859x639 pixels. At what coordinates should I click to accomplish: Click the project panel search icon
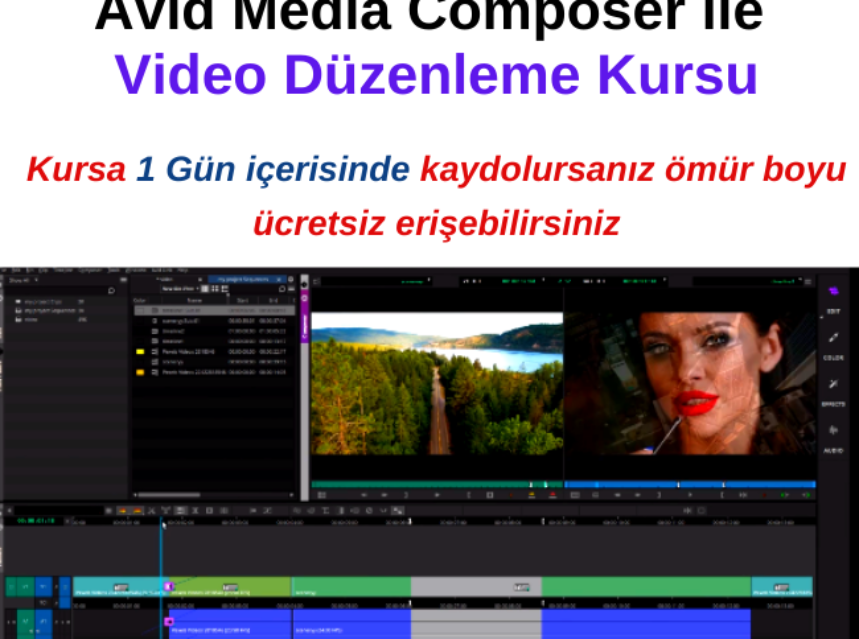(x=112, y=290)
